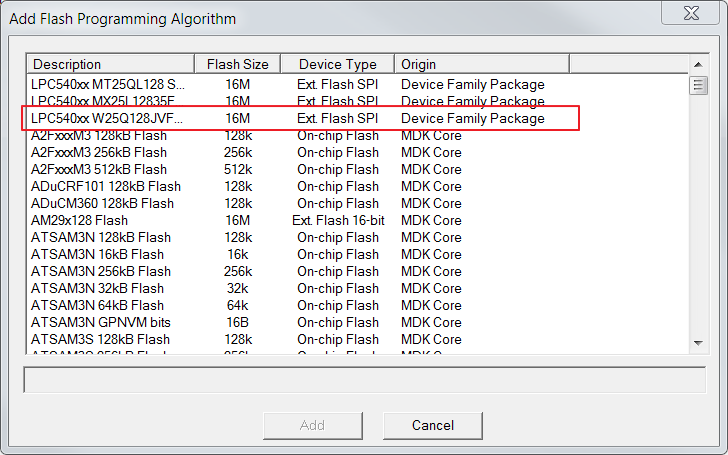Close the Add Flash Programming Algorithm dialog
This screenshot has width=728, height=455.
691,13
